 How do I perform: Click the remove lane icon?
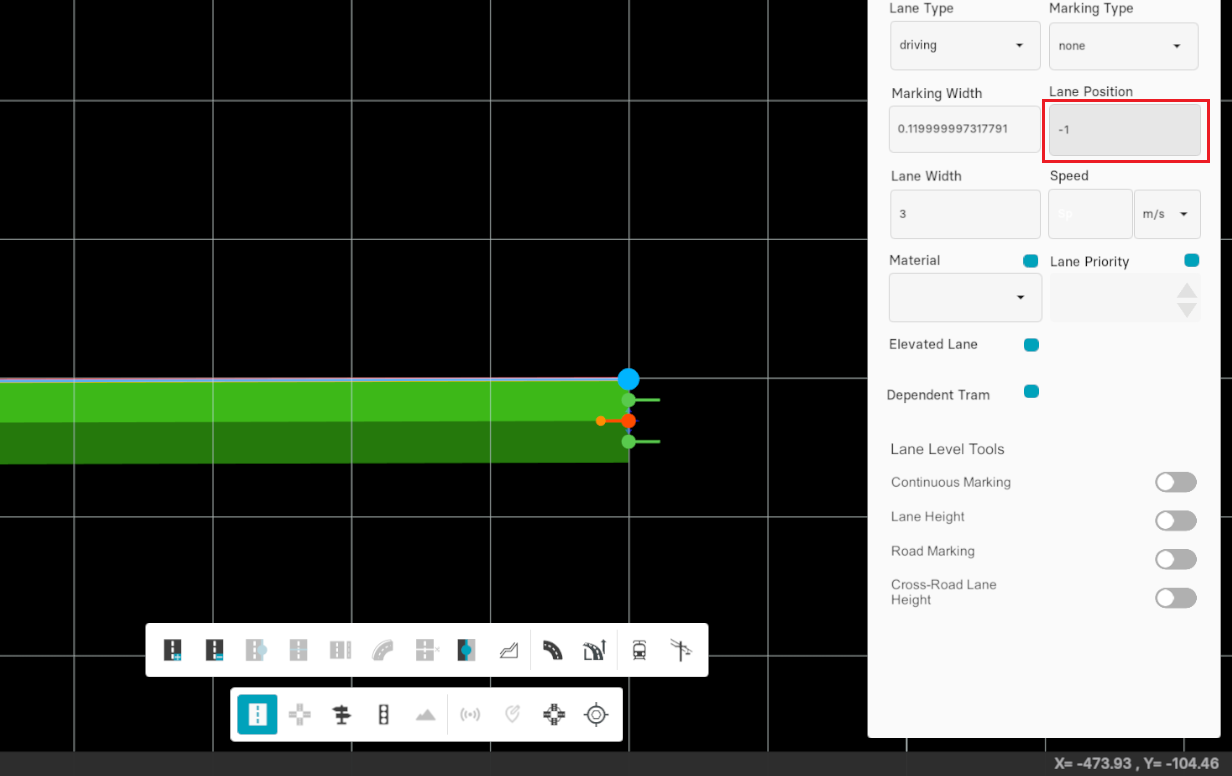(x=214, y=650)
